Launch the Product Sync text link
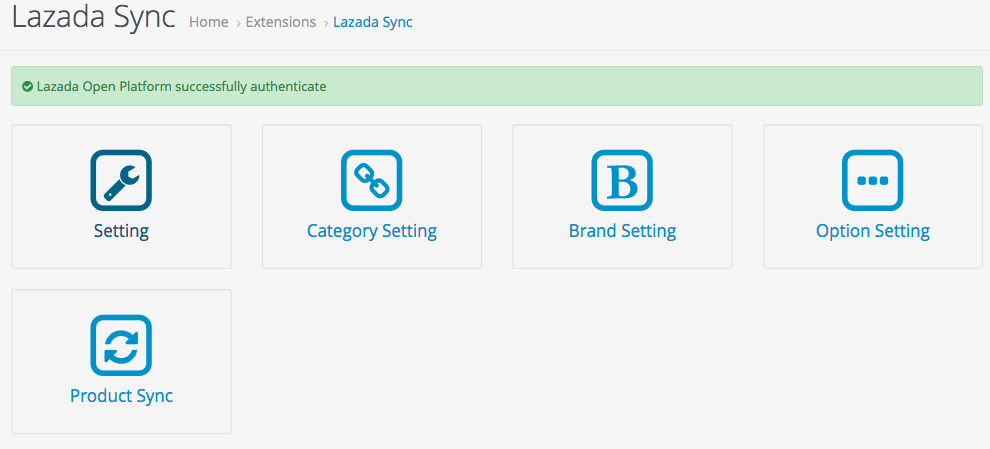This screenshot has height=449, width=990. click(x=121, y=396)
